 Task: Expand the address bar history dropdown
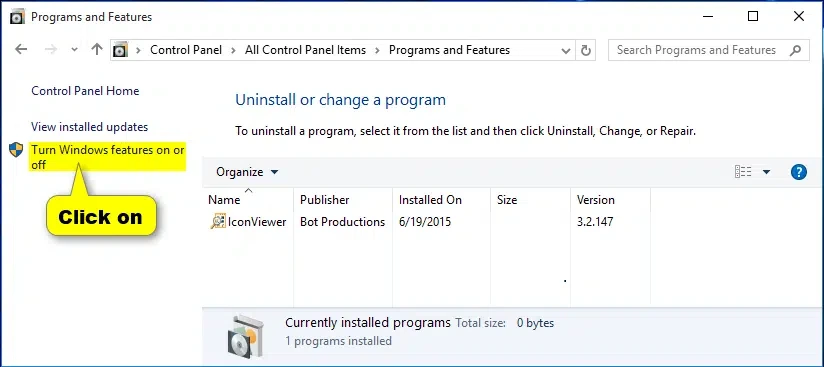click(565, 50)
